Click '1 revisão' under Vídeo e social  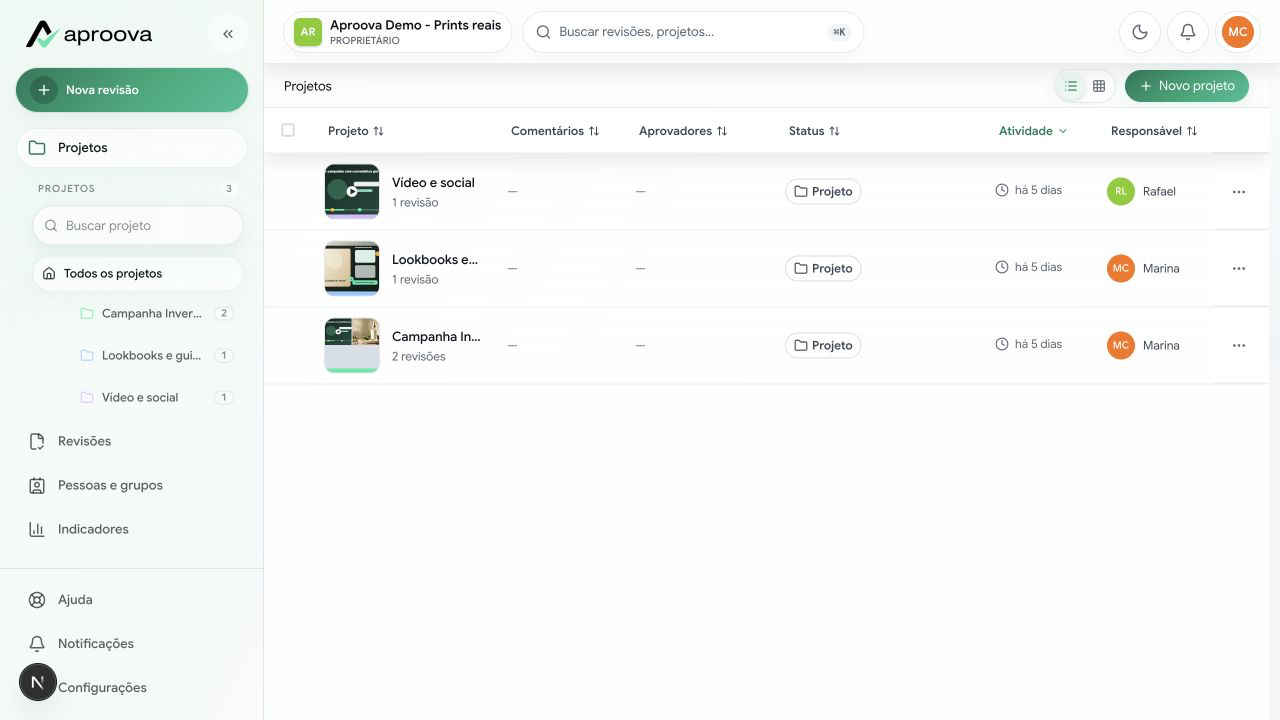[x=415, y=203]
